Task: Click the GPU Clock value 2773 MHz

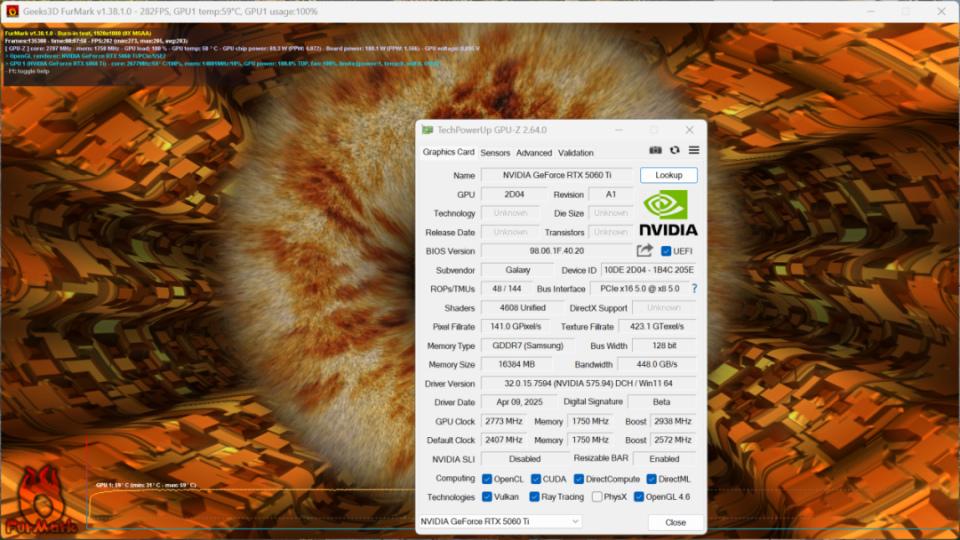Action: click(503, 421)
